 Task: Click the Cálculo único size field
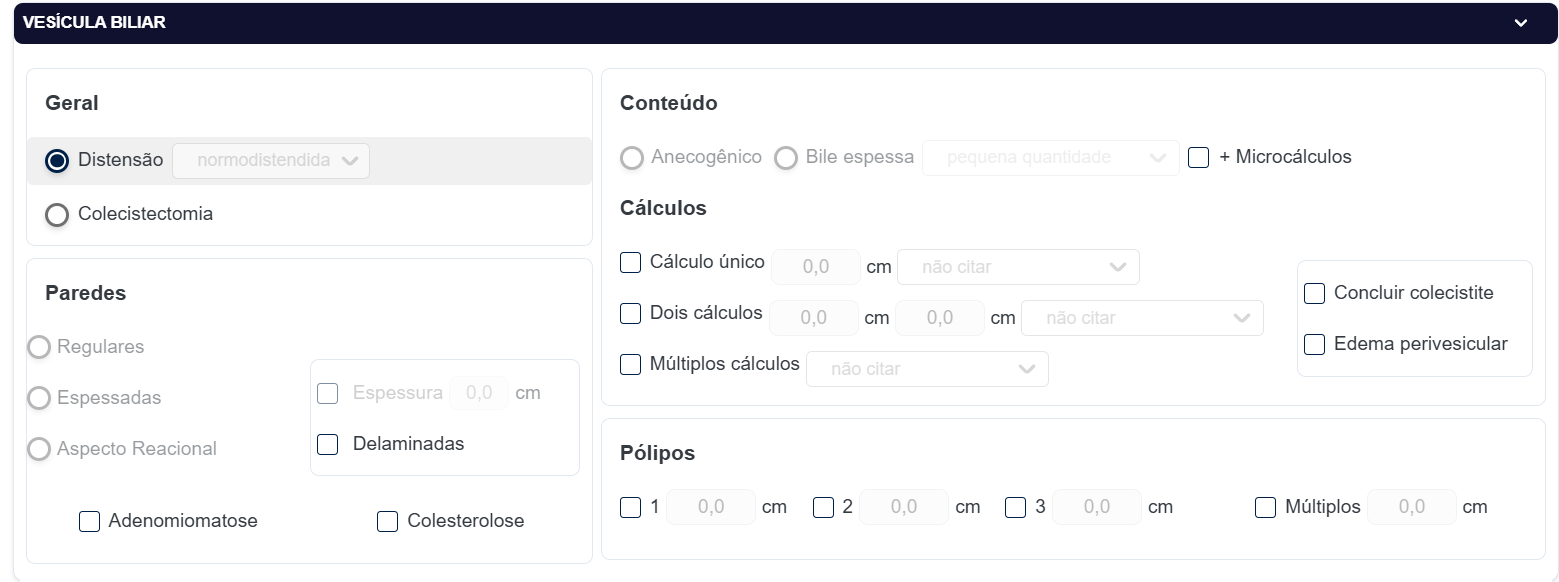pyautogui.click(x=816, y=267)
